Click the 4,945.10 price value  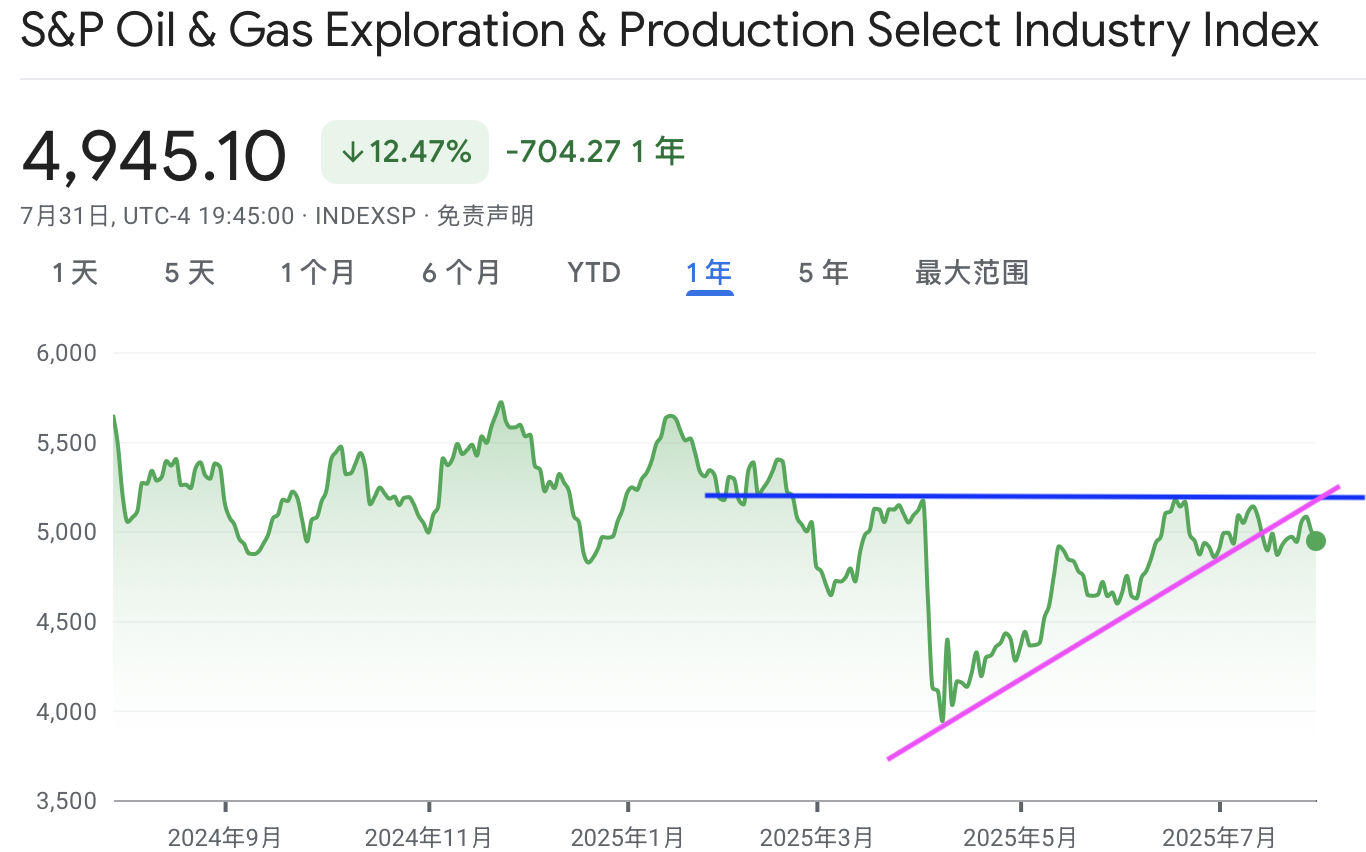[154, 155]
